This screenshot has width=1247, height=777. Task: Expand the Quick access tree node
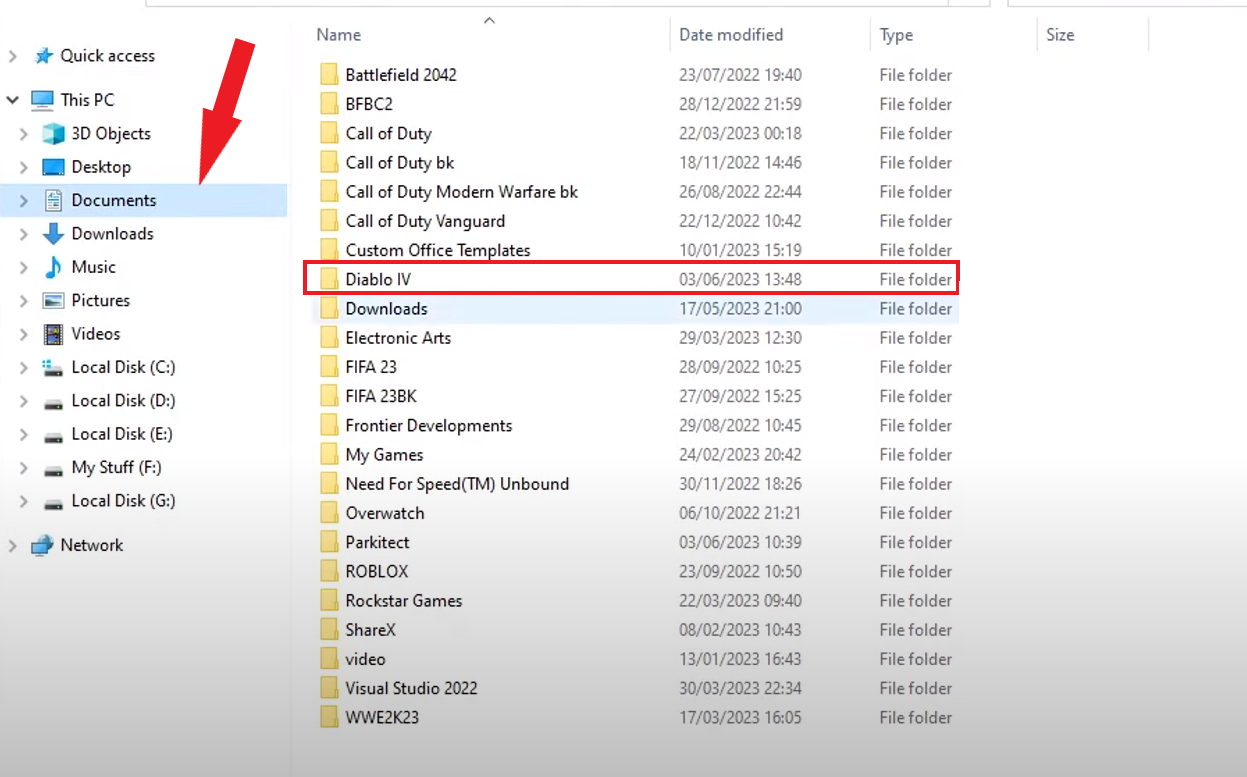click(13, 56)
